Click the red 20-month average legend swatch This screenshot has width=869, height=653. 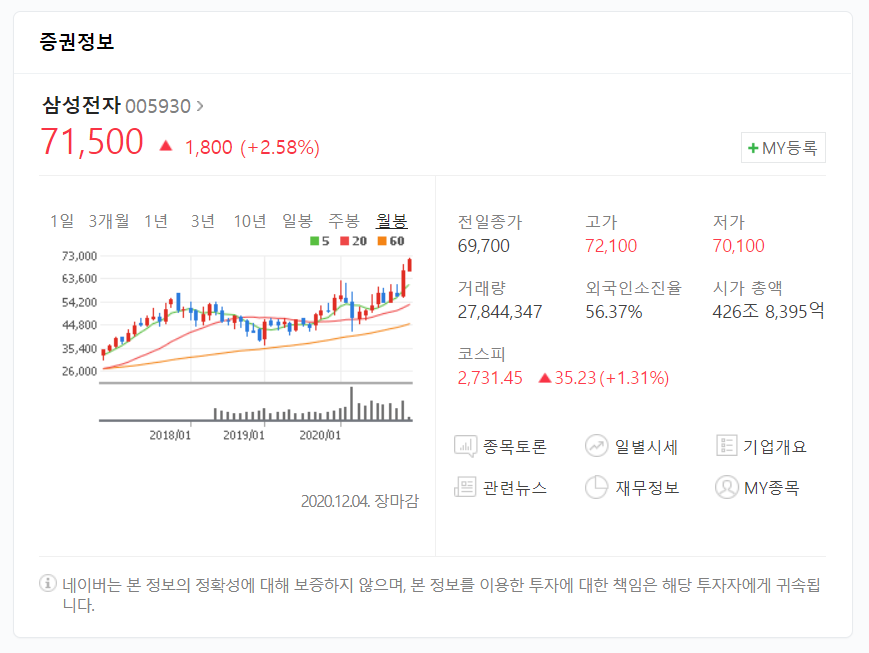345,241
